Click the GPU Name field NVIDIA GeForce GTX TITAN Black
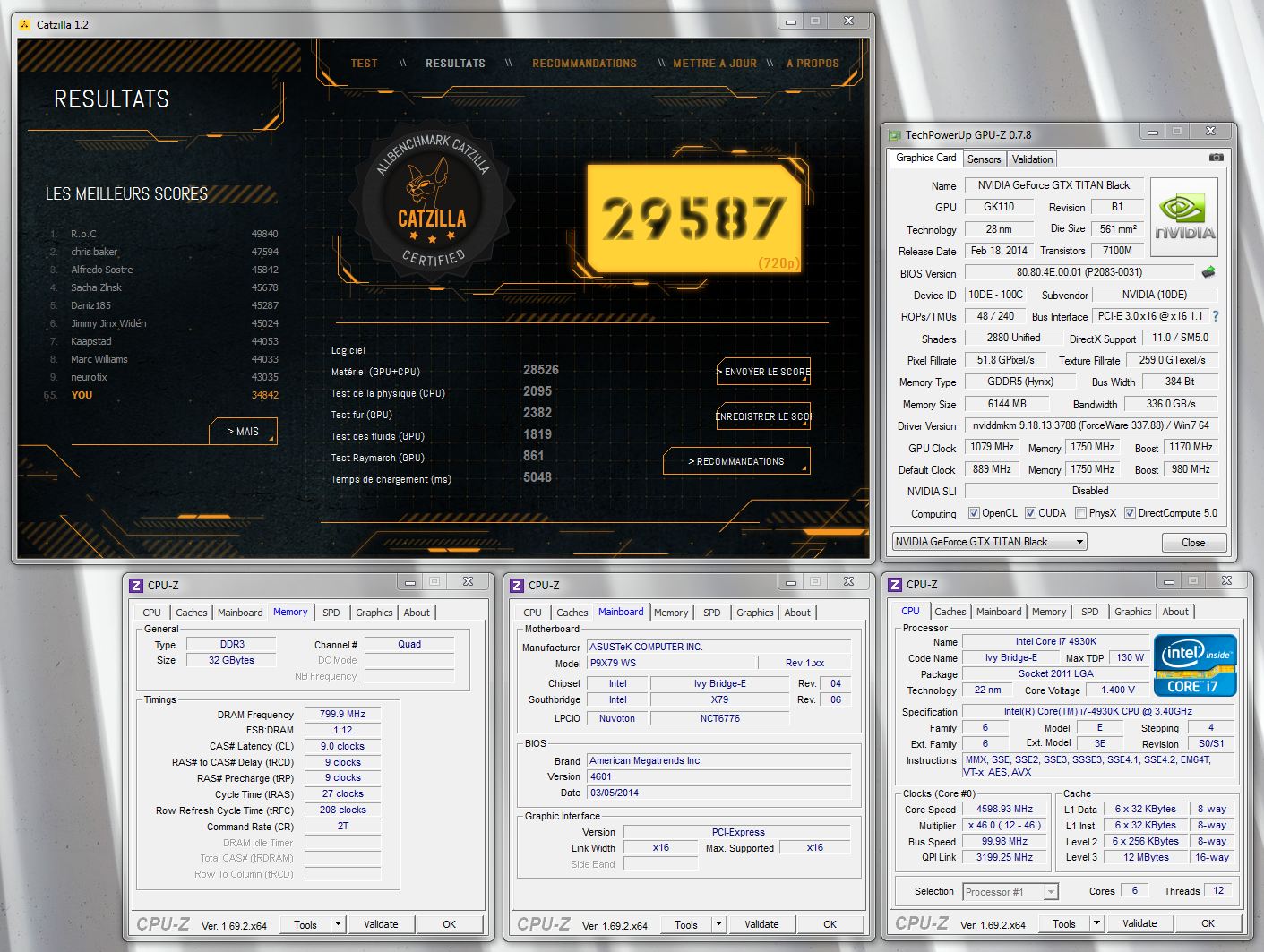Image resolution: width=1264 pixels, height=952 pixels. point(1053,185)
